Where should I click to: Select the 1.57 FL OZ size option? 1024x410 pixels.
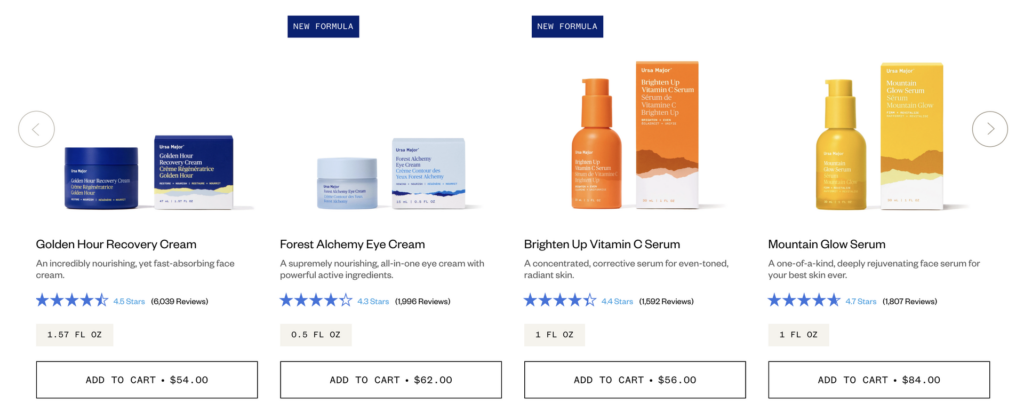click(74, 335)
